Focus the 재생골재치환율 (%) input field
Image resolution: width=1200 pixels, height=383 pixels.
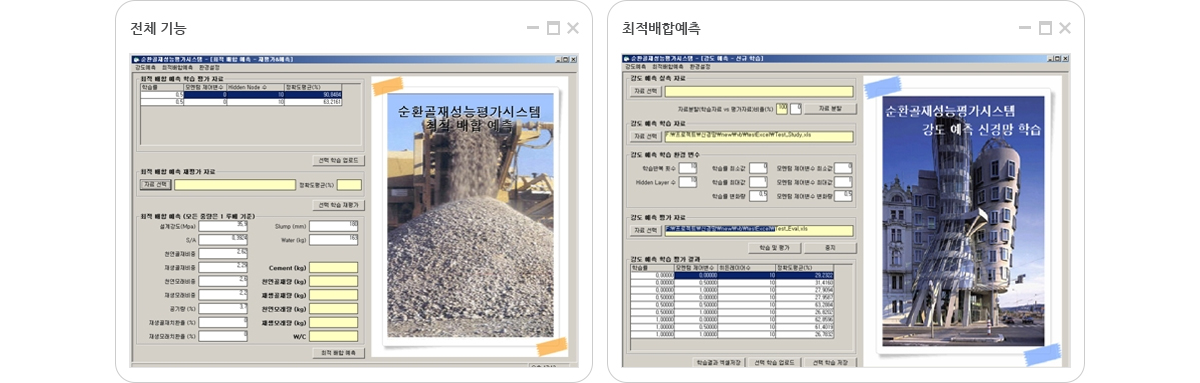click(223, 322)
